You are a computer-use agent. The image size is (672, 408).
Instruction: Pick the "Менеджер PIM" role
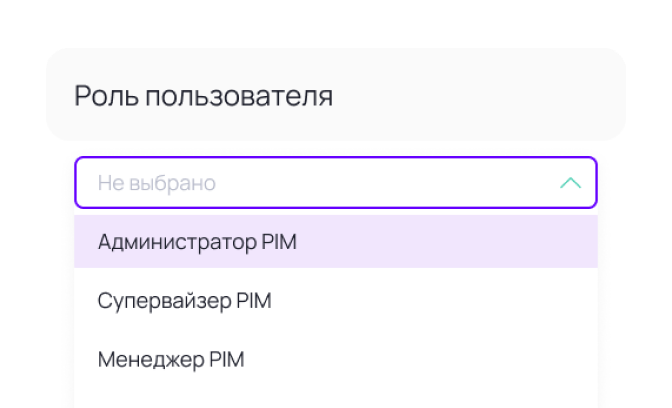click(171, 360)
